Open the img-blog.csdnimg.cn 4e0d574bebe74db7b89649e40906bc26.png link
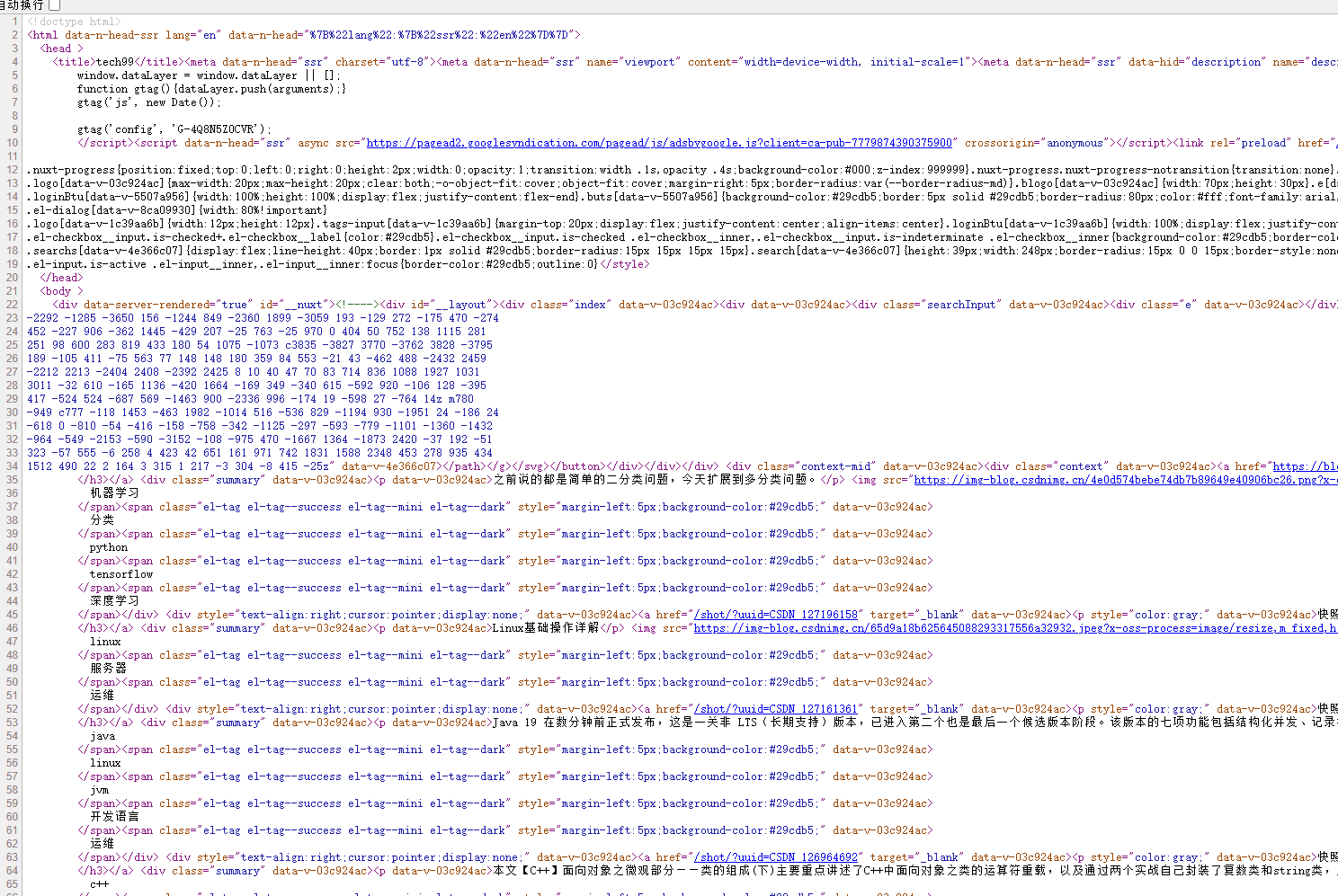The width and height of the screenshot is (1338, 896). 1126,480
